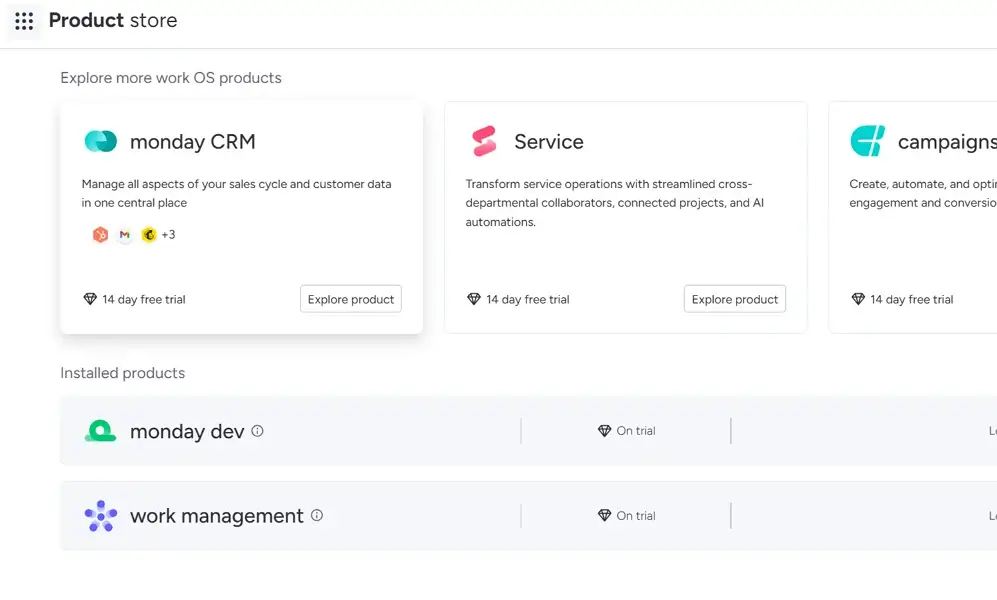
Task: Click the Service product logo icon
Action: [484, 142]
